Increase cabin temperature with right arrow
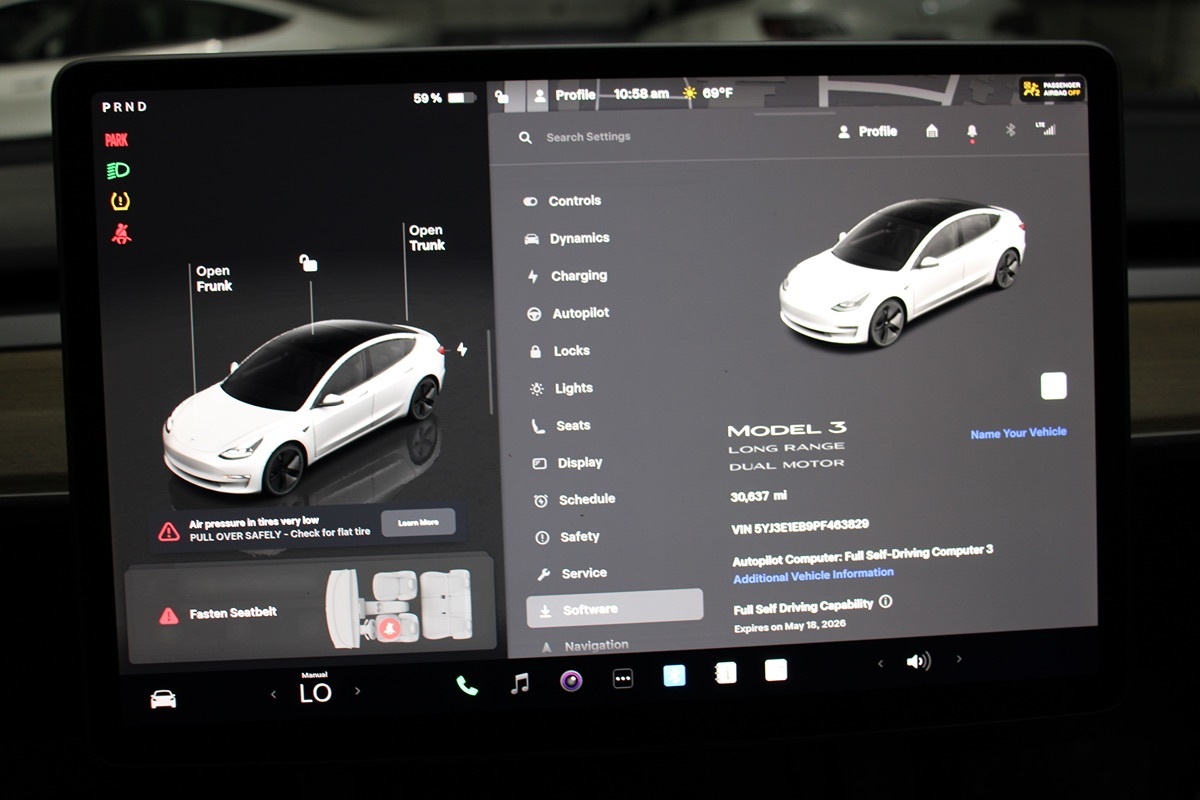 358,691
